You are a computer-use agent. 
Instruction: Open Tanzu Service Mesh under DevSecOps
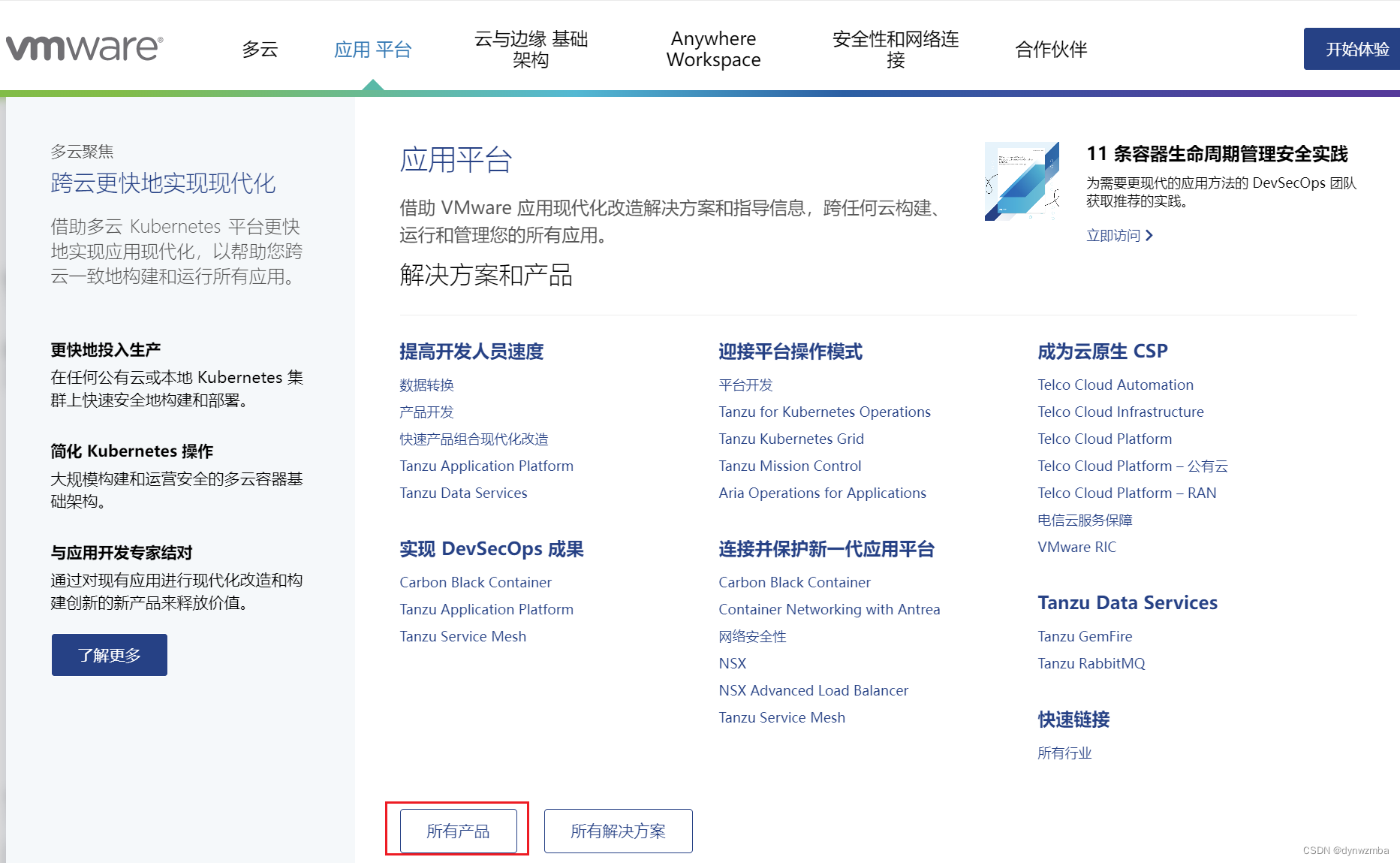462,637
